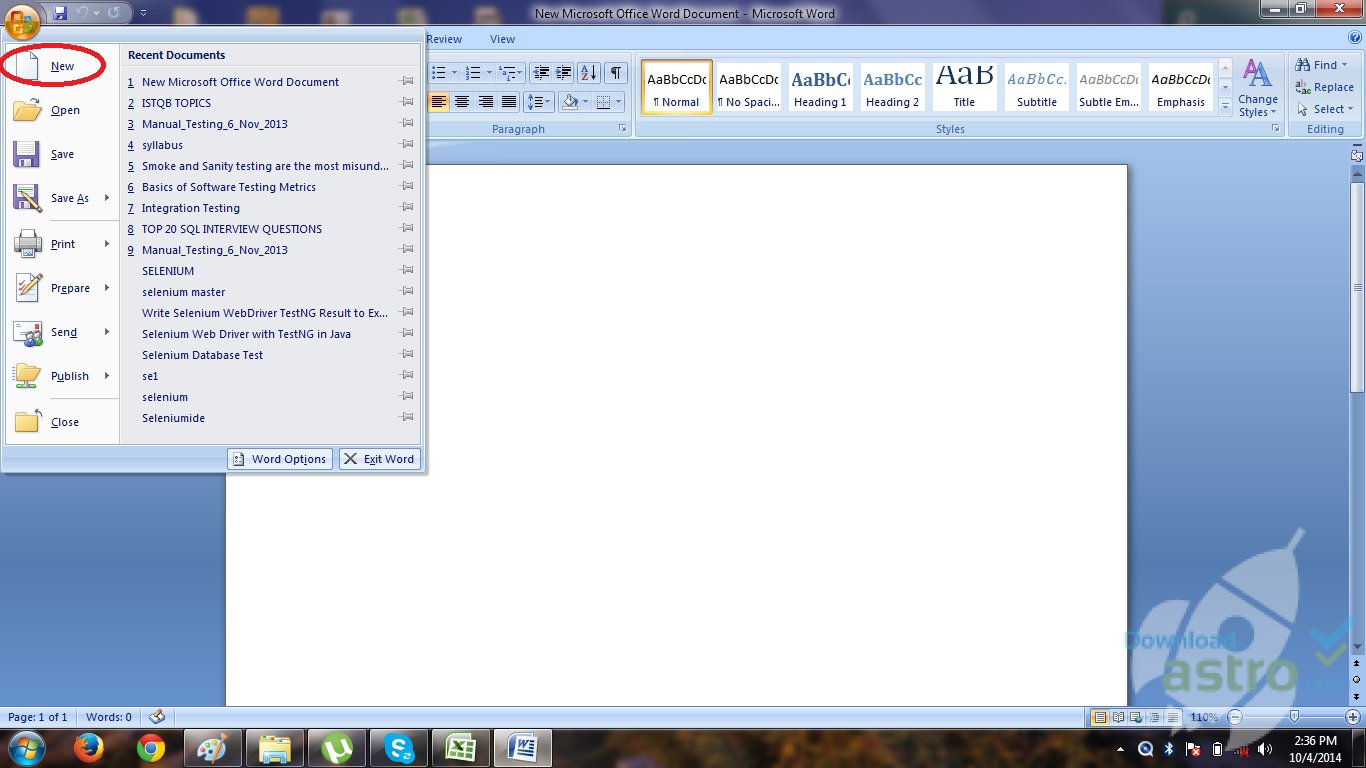The height and width of the screenshot is (768, 1366).
Task: Select New from the Office menu
Action: point(62,66)
